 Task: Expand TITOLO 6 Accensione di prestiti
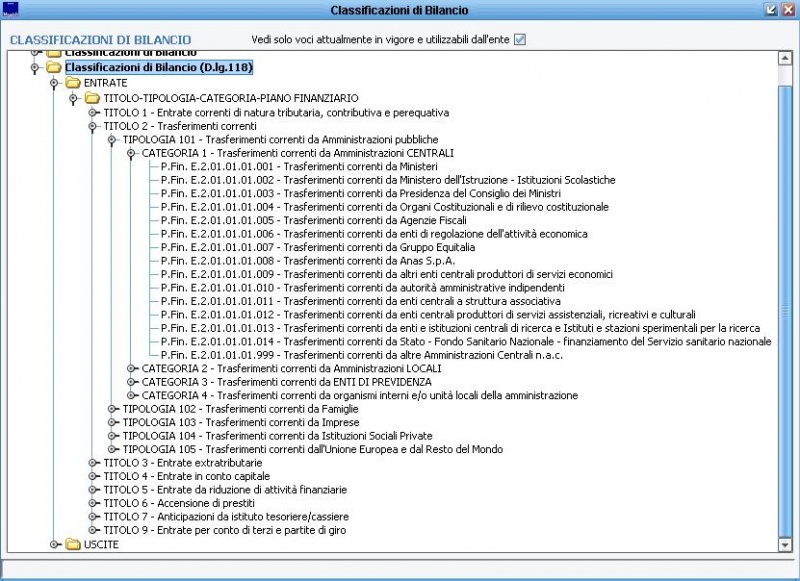tap(92, 503)
